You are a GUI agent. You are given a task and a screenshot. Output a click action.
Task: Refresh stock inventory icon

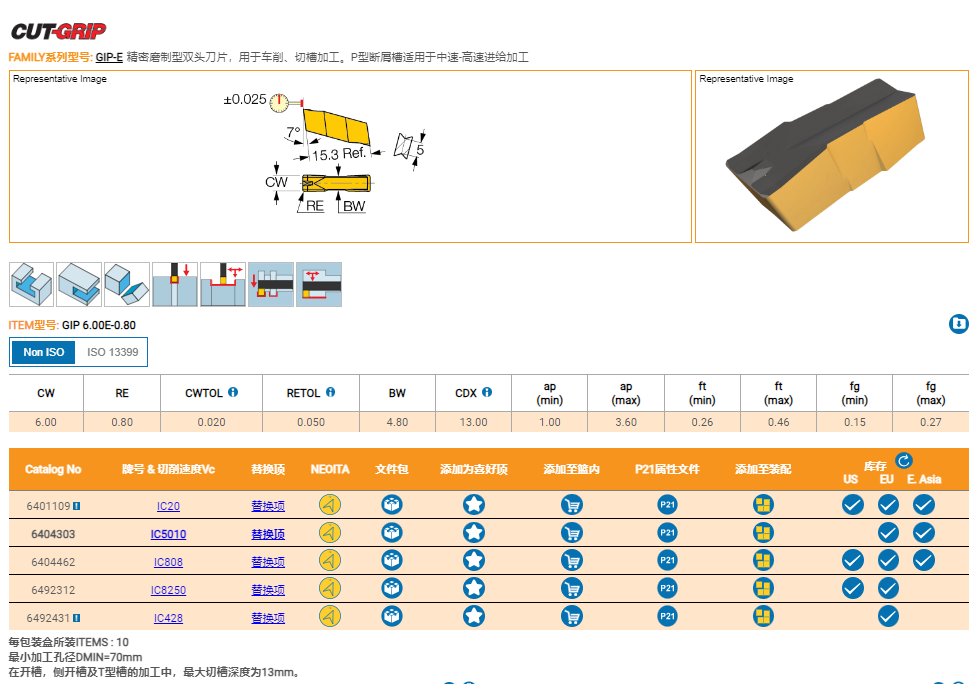click(903, 461)
